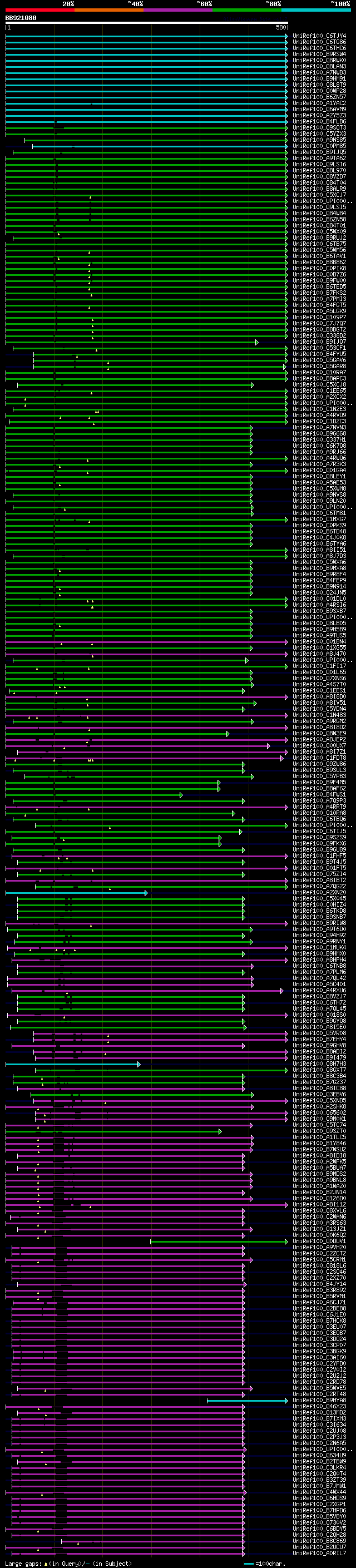Select label UniRef100_Q8W3E9
Image resolution: width=356 pixels, height=1568 pixels.
319,734
